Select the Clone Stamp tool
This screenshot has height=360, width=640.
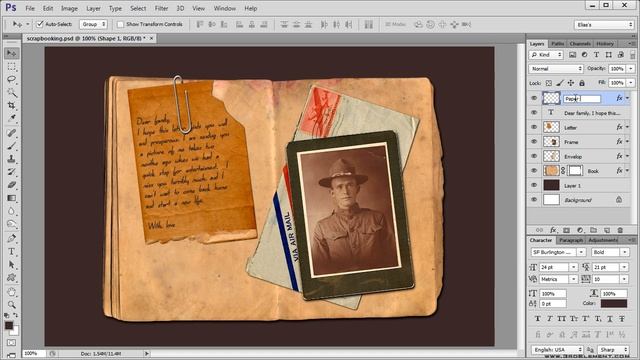tap(11, 159)
